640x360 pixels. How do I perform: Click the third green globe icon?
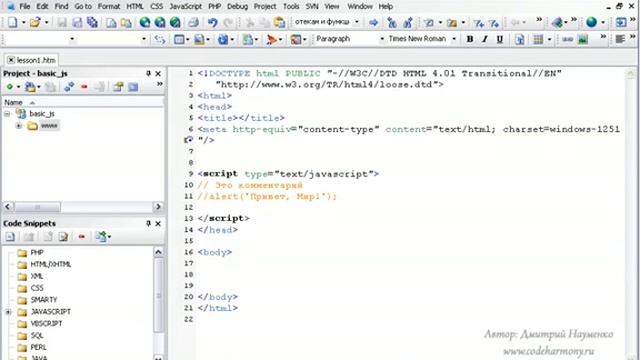pyautogui.click(x=175, y=22)
